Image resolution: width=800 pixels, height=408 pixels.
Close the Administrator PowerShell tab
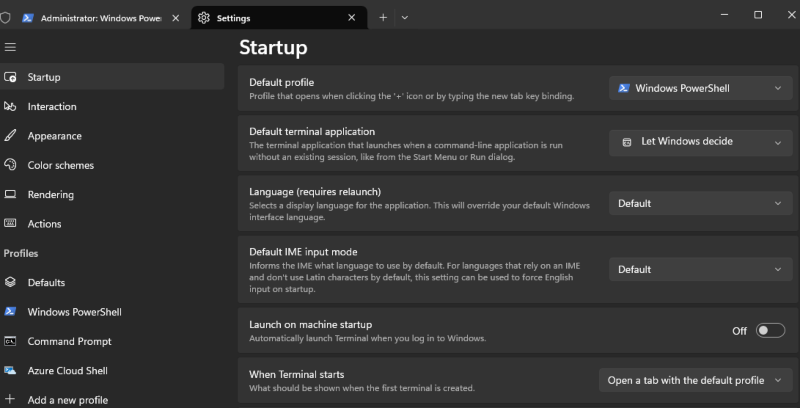(176, 18)
